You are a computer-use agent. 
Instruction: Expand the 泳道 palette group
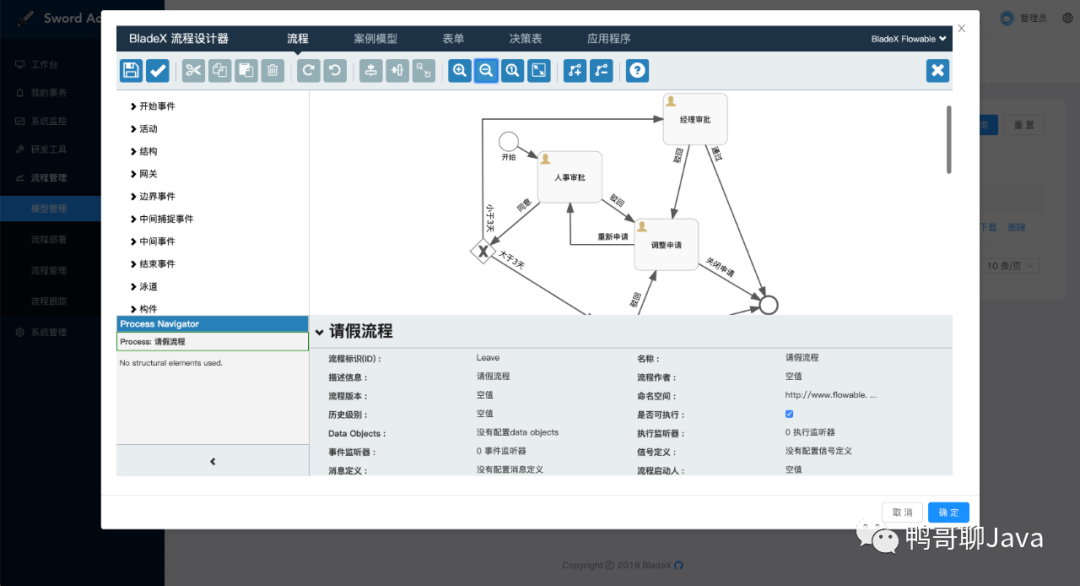[144, 286]
